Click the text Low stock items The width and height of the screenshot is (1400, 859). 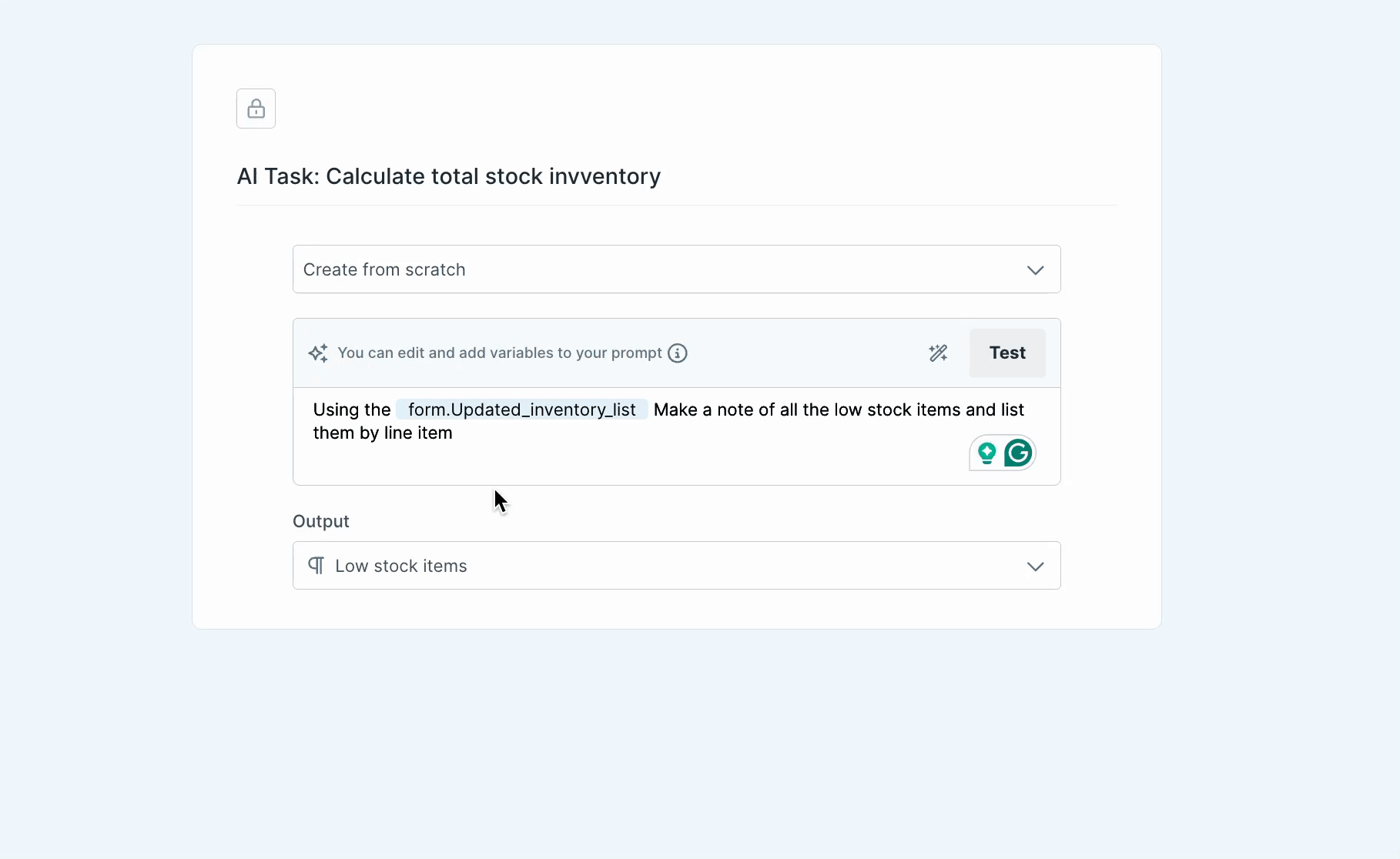(x=400, y=565)
